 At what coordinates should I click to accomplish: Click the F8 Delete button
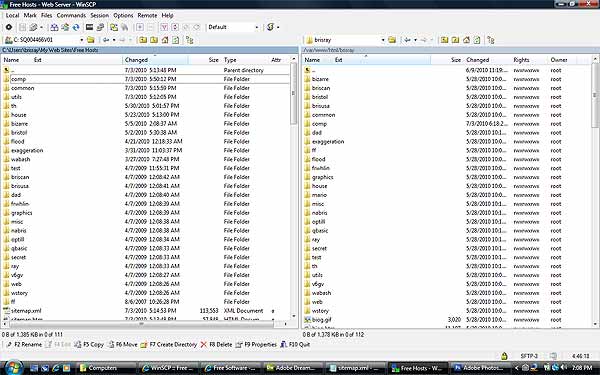(x=217, y=344)
